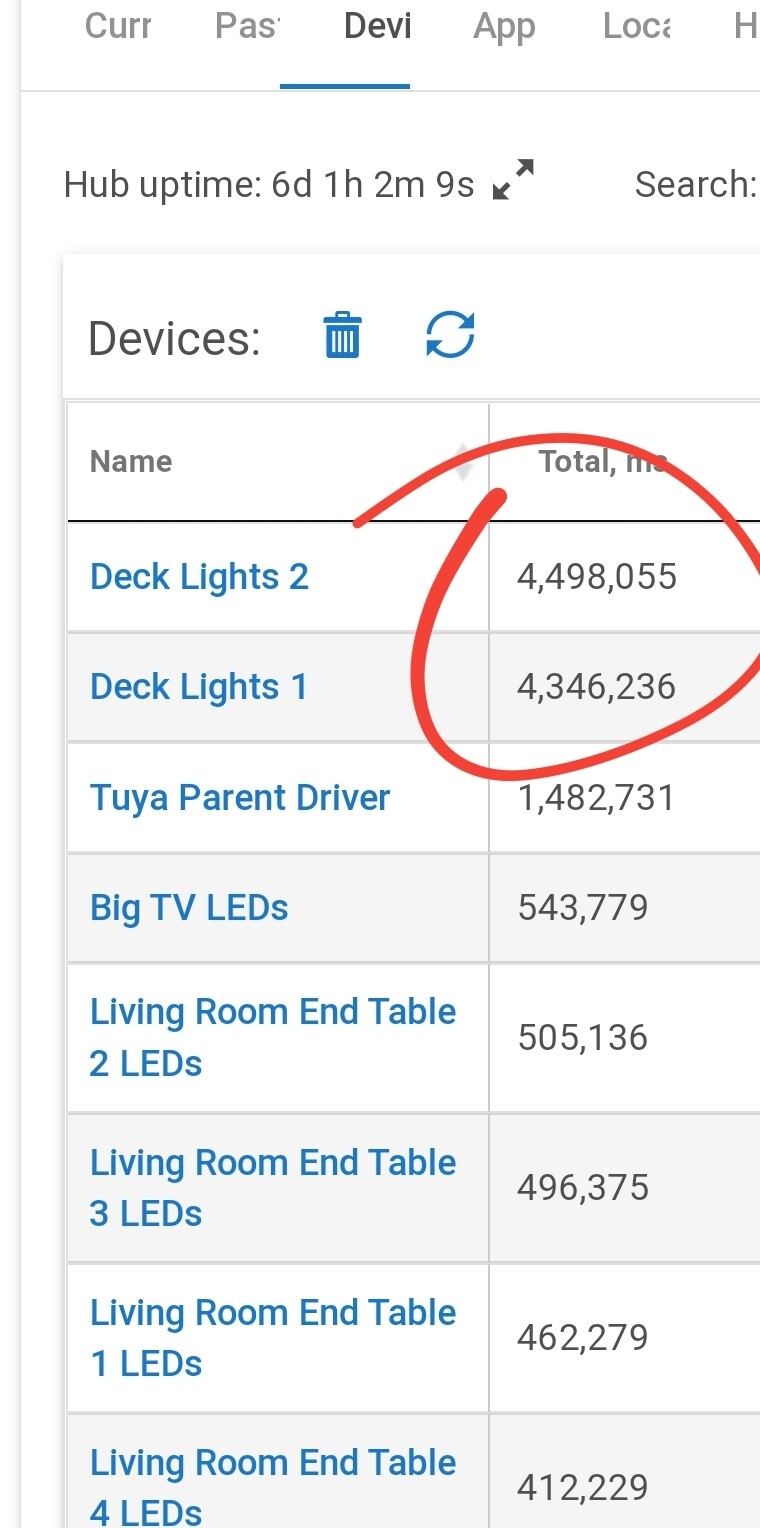Click the trash icon next to Devices
The height and width of the screenshot is (1528, 760).
343,335
